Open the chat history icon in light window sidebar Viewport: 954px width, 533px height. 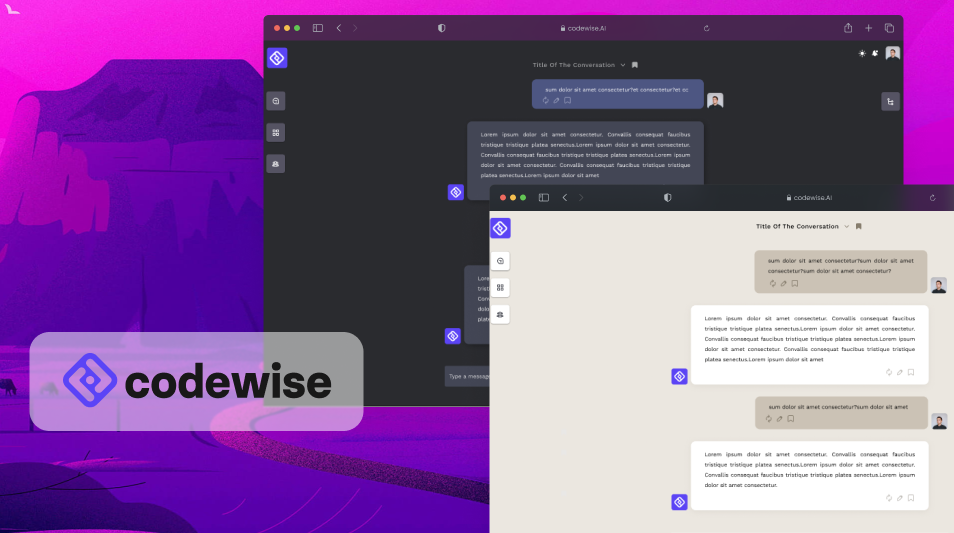pos(500,261)
